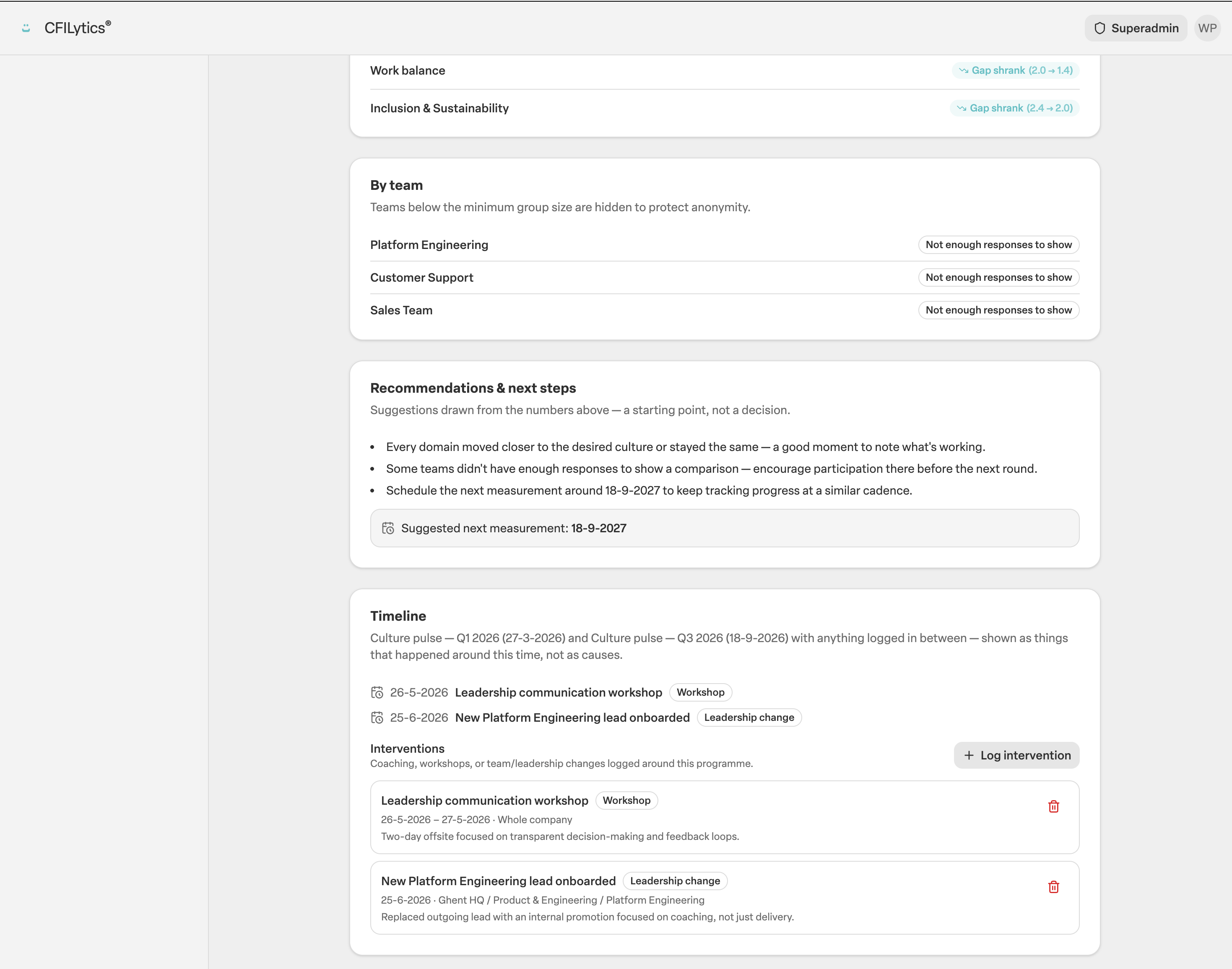This screenshot has width=1232, height=969.
Task: Click the Leadership change tag in the timeline entry
Action: coord(749,717)
